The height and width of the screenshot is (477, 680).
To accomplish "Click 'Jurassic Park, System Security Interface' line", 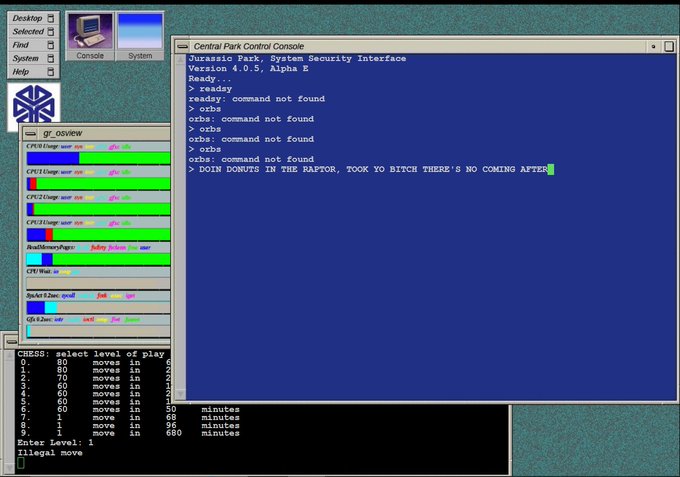I will coord(297,59).
